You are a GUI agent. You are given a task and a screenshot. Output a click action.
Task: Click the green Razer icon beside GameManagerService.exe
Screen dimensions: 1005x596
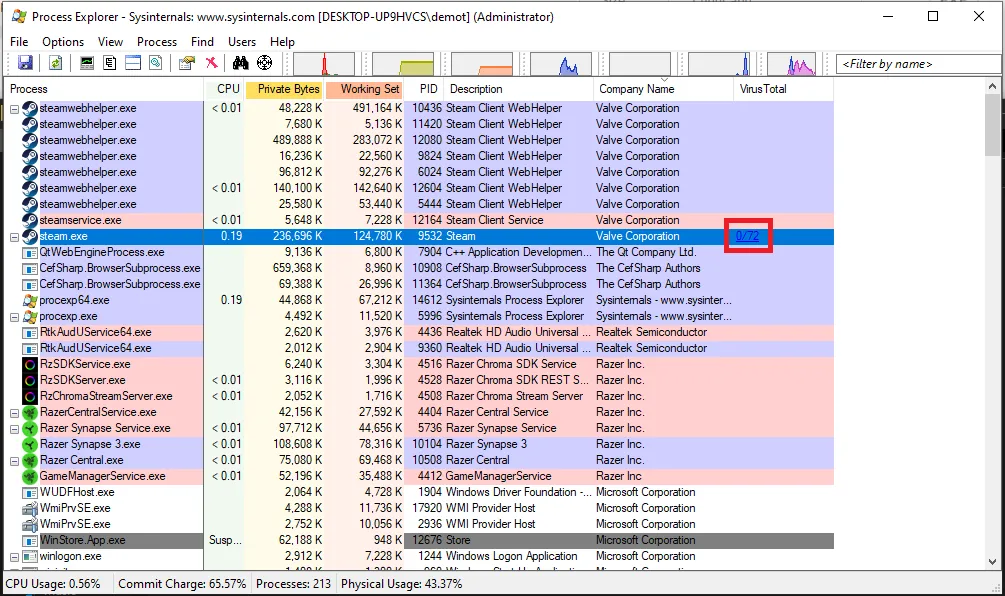click(x=30, y=476)
